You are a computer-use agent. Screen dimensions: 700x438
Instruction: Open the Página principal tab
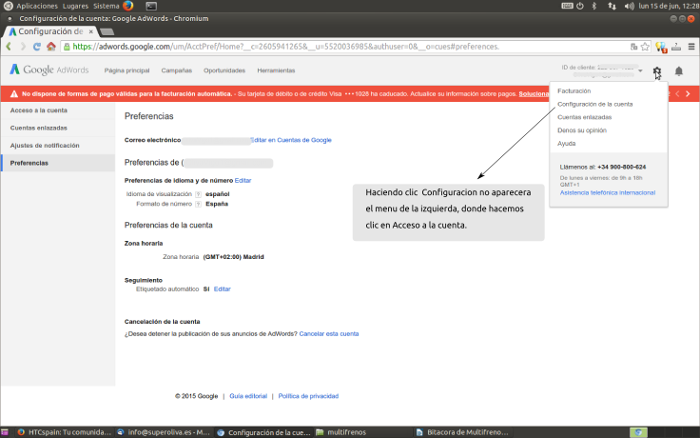(127, 71)
